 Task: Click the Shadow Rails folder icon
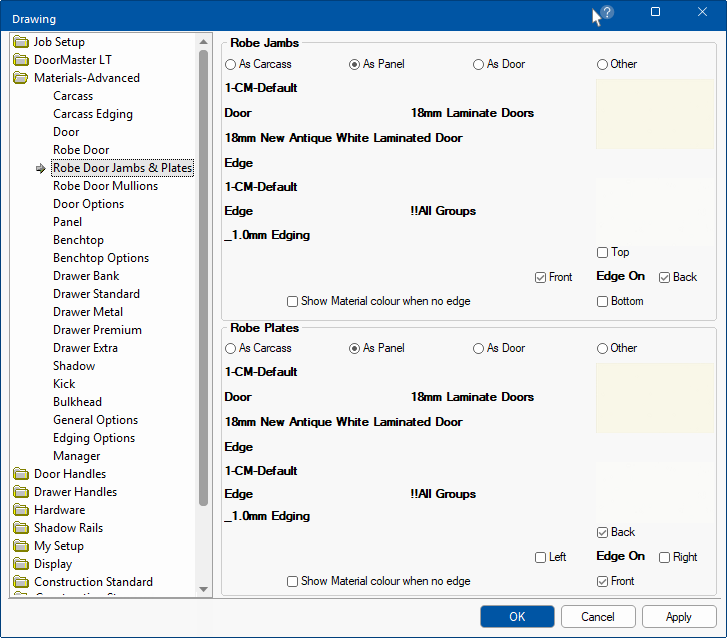[x=21, y=528]
